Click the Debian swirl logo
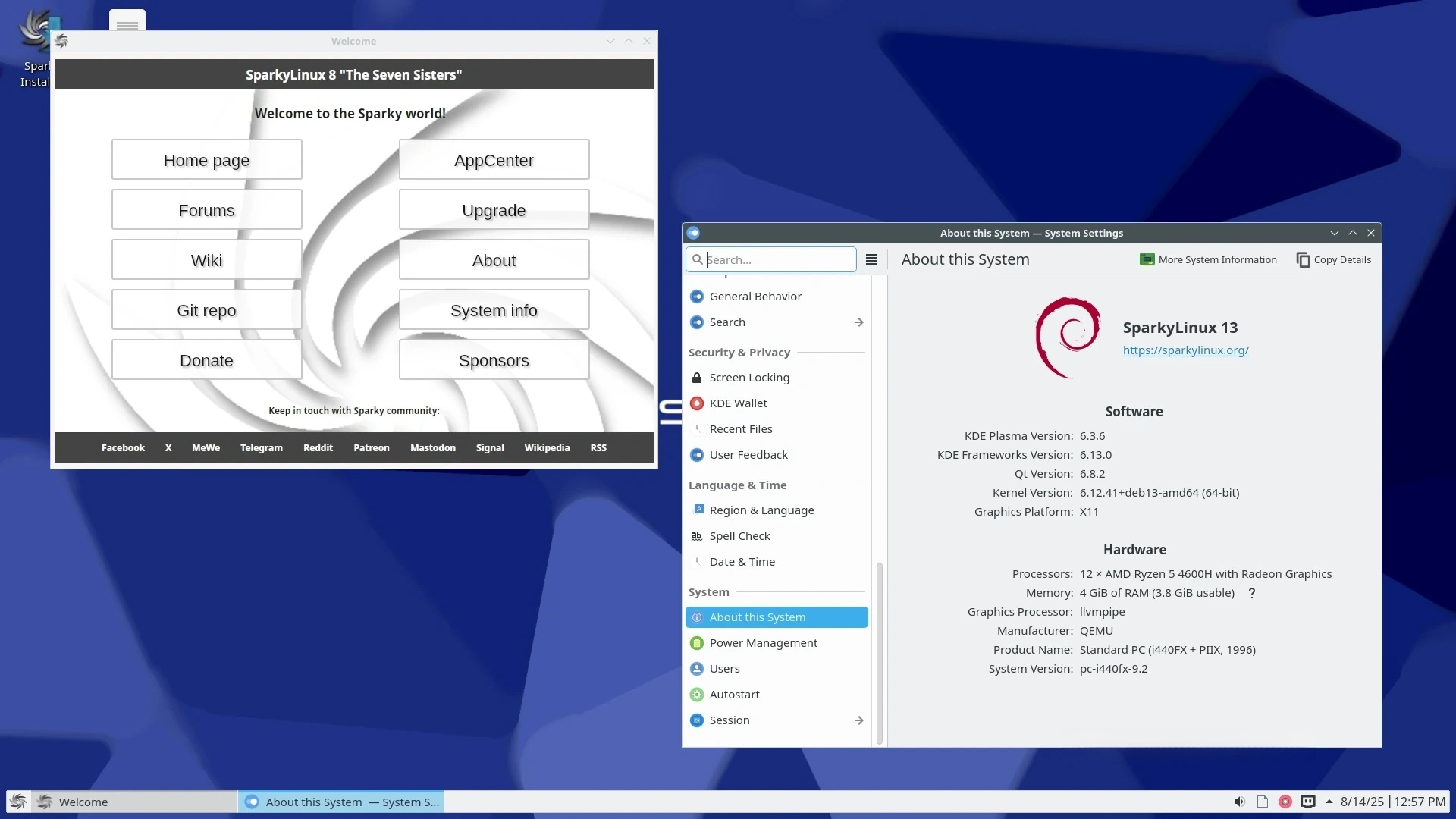 [x=1068, y=337]
